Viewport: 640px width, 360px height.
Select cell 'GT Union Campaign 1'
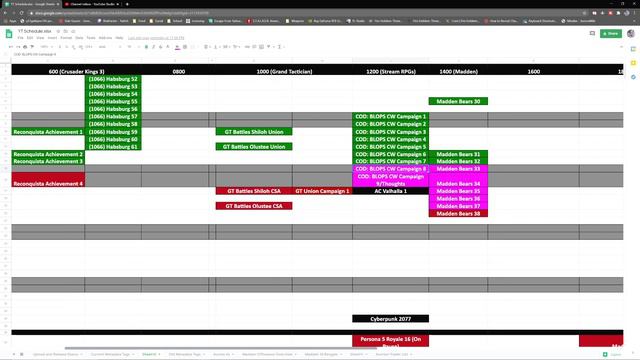tap(322, 191)
